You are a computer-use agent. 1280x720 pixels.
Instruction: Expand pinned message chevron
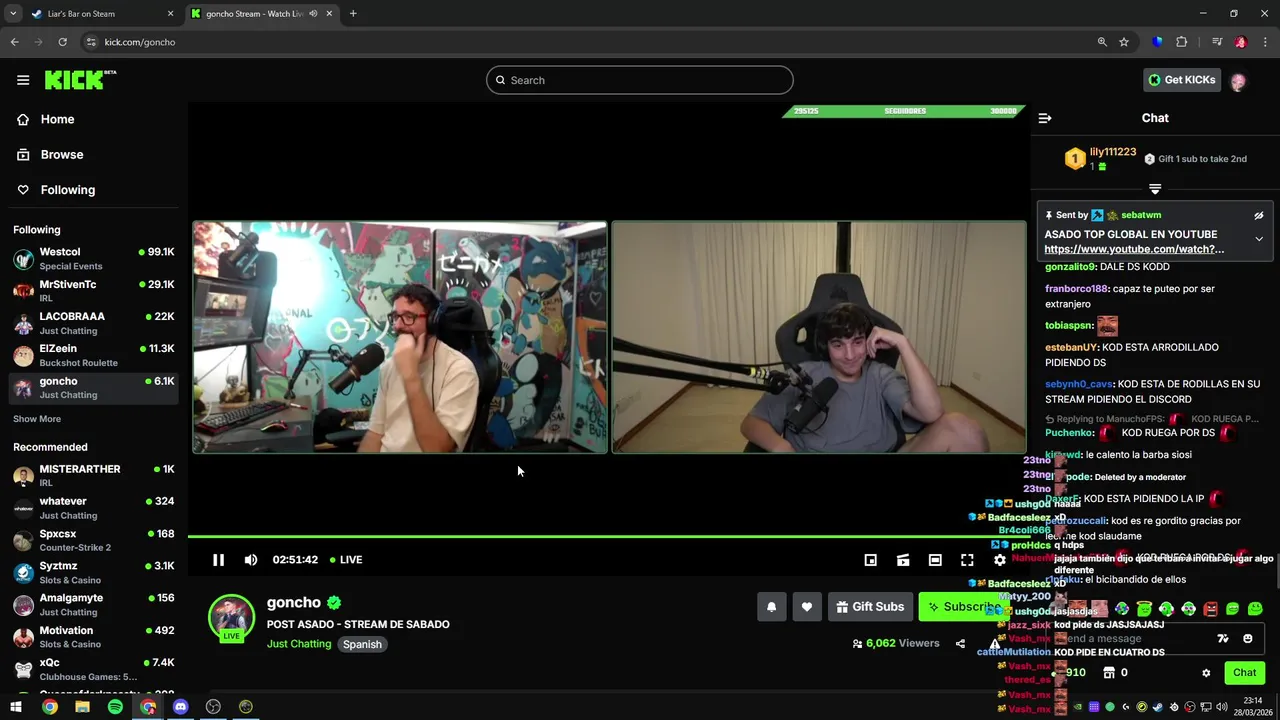point(1259,239)
